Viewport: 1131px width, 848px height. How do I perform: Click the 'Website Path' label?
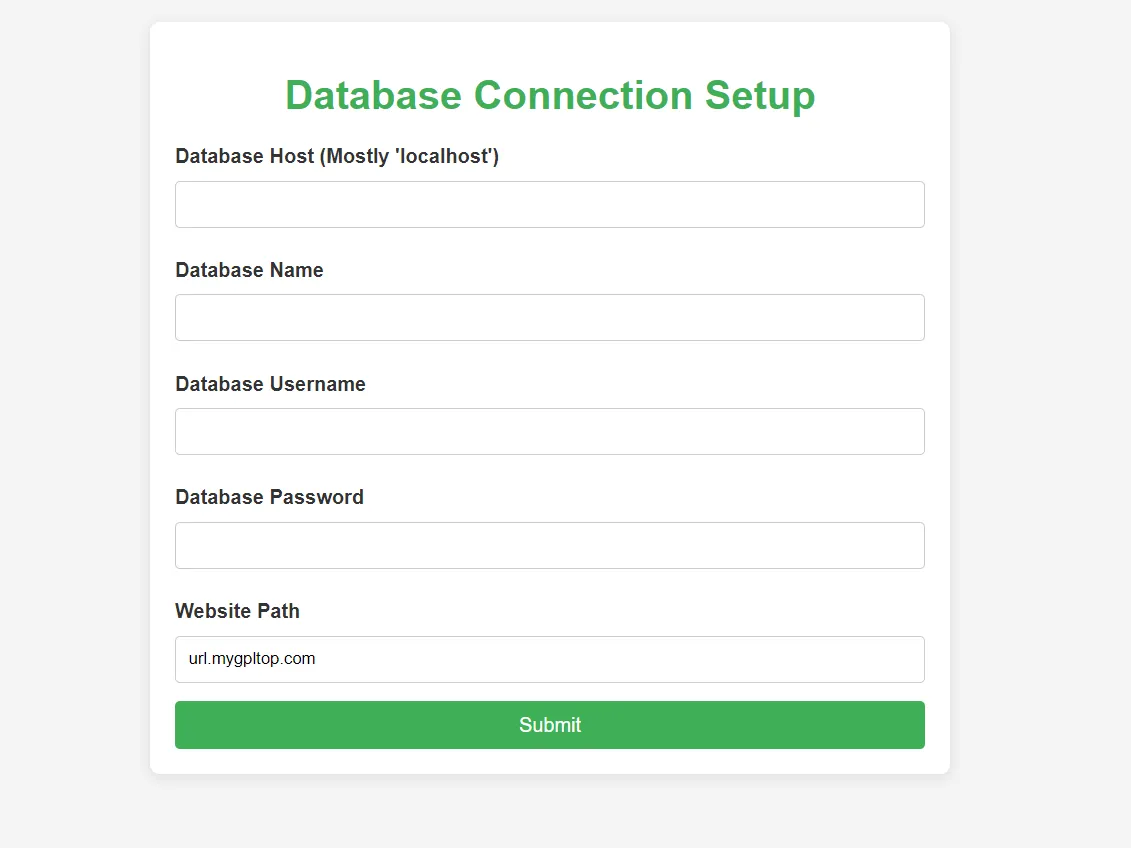[x=237, y=611]
